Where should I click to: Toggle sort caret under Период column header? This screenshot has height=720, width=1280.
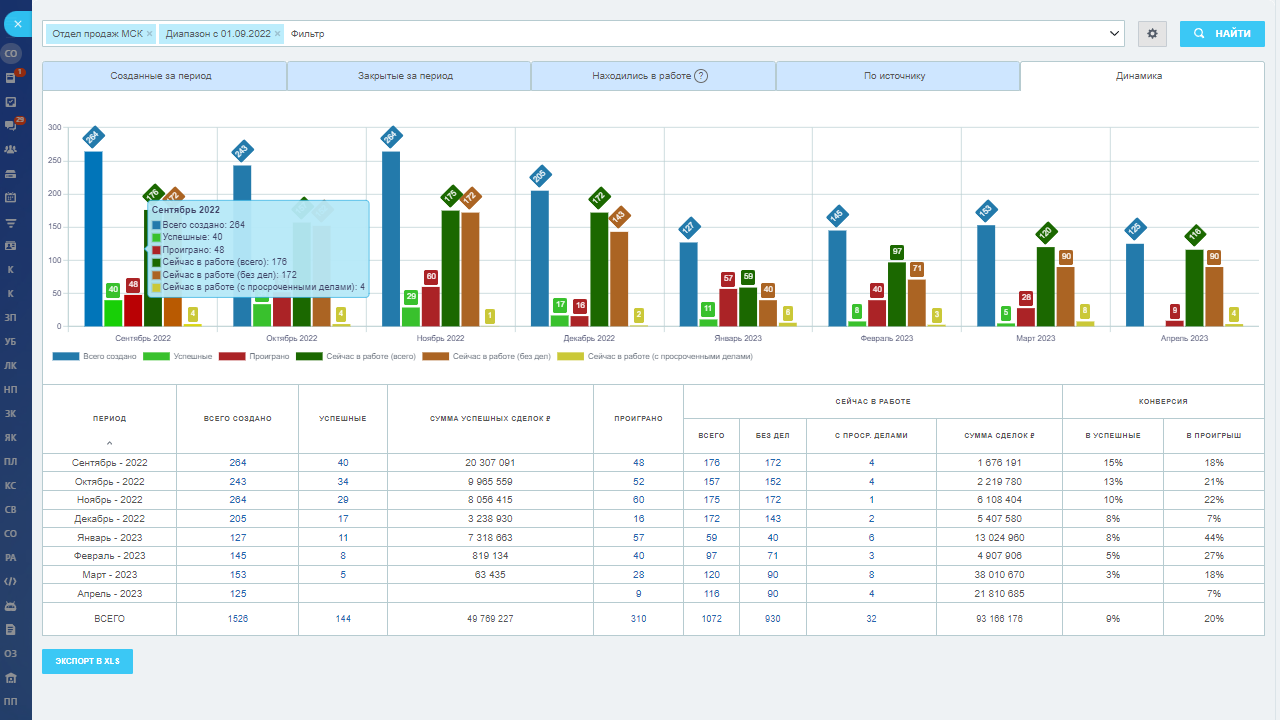[109, 443]
